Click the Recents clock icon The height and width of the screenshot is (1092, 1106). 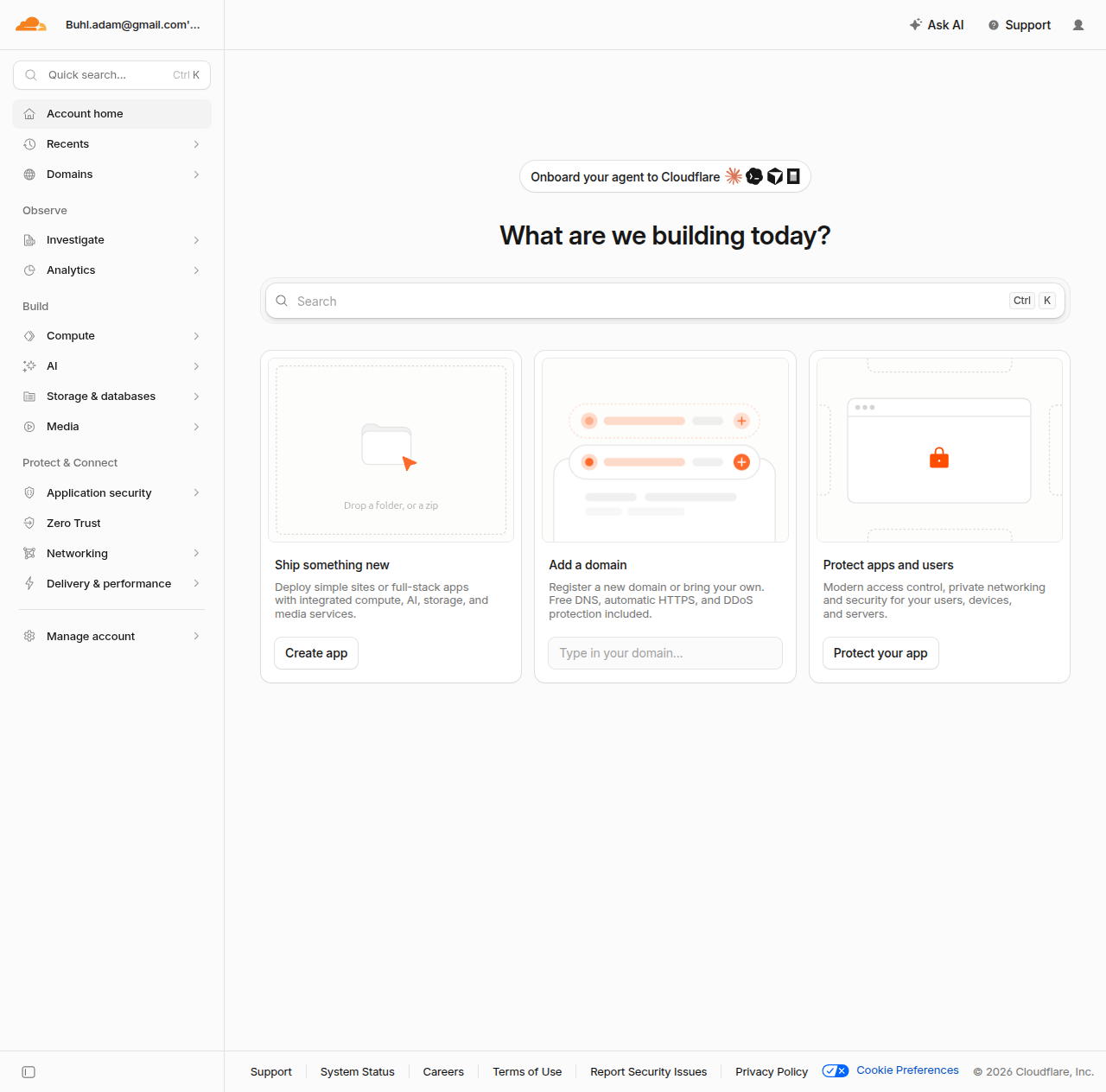29,144
